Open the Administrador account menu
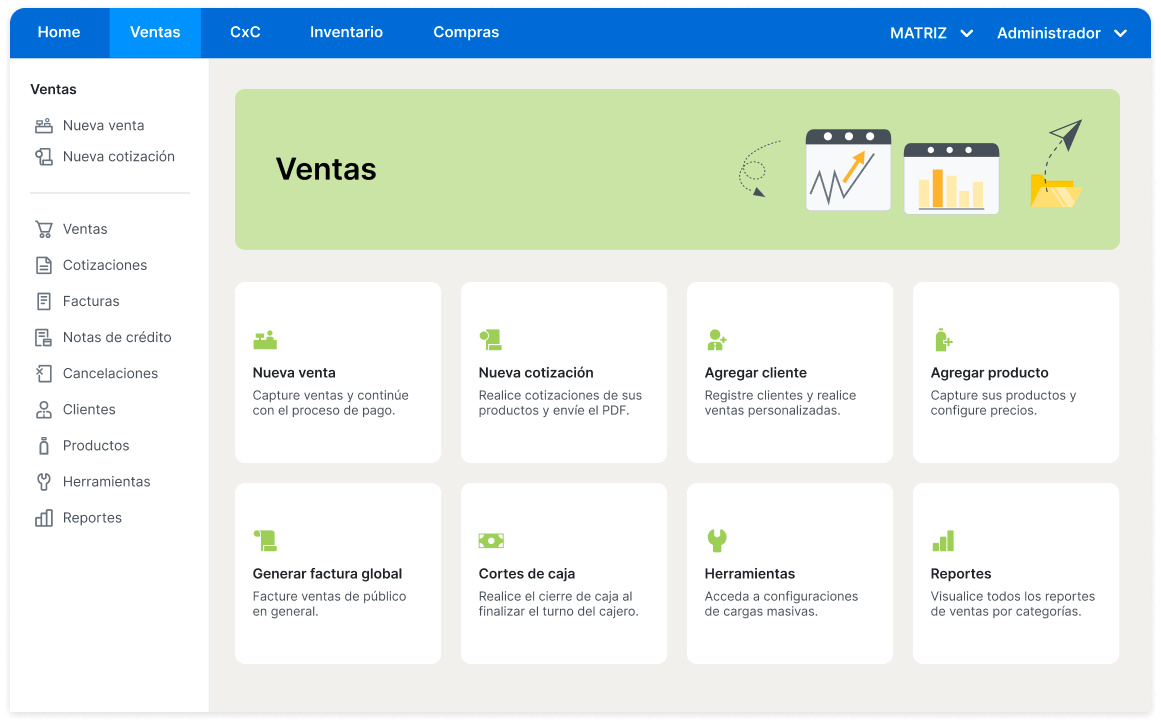 click(x=1062, y=33)
